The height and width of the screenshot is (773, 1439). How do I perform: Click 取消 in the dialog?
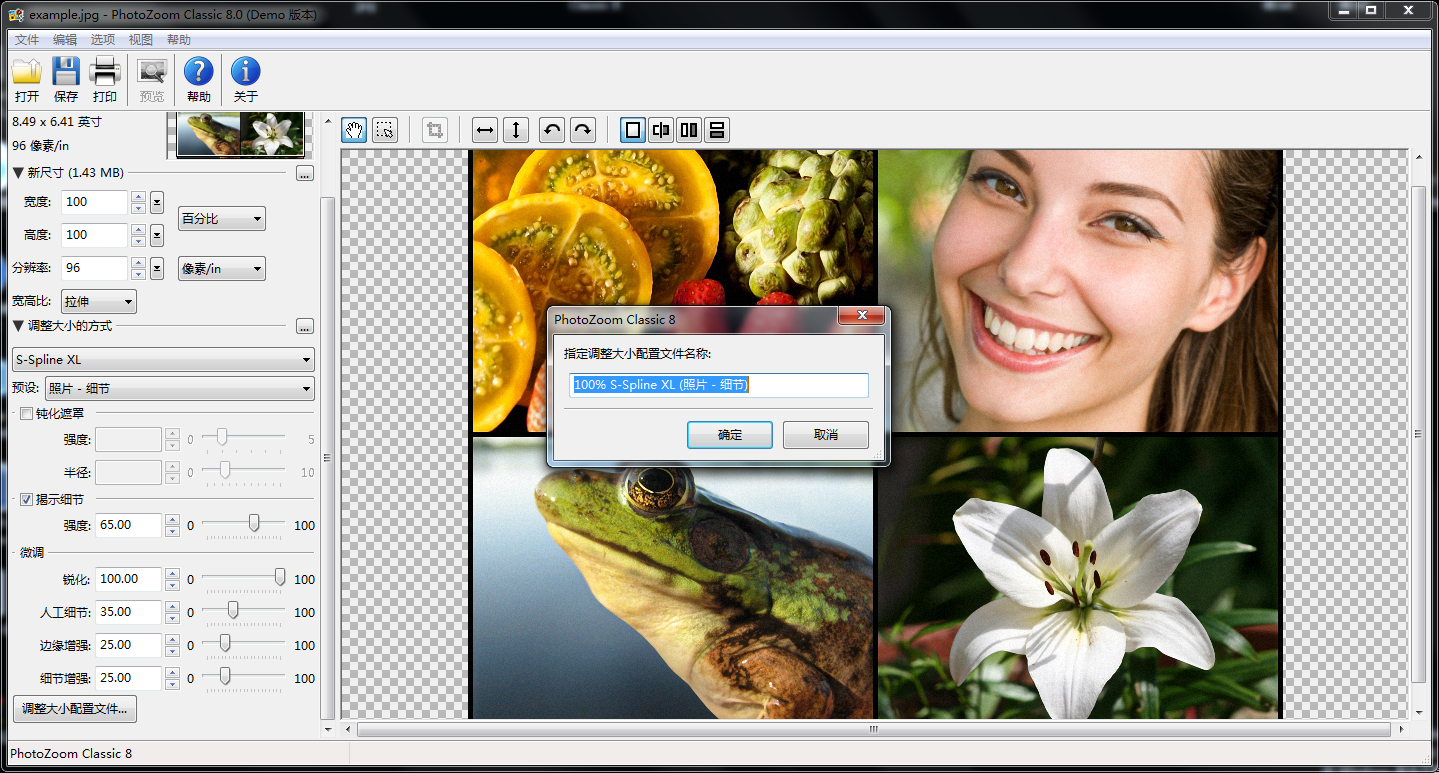826,435
